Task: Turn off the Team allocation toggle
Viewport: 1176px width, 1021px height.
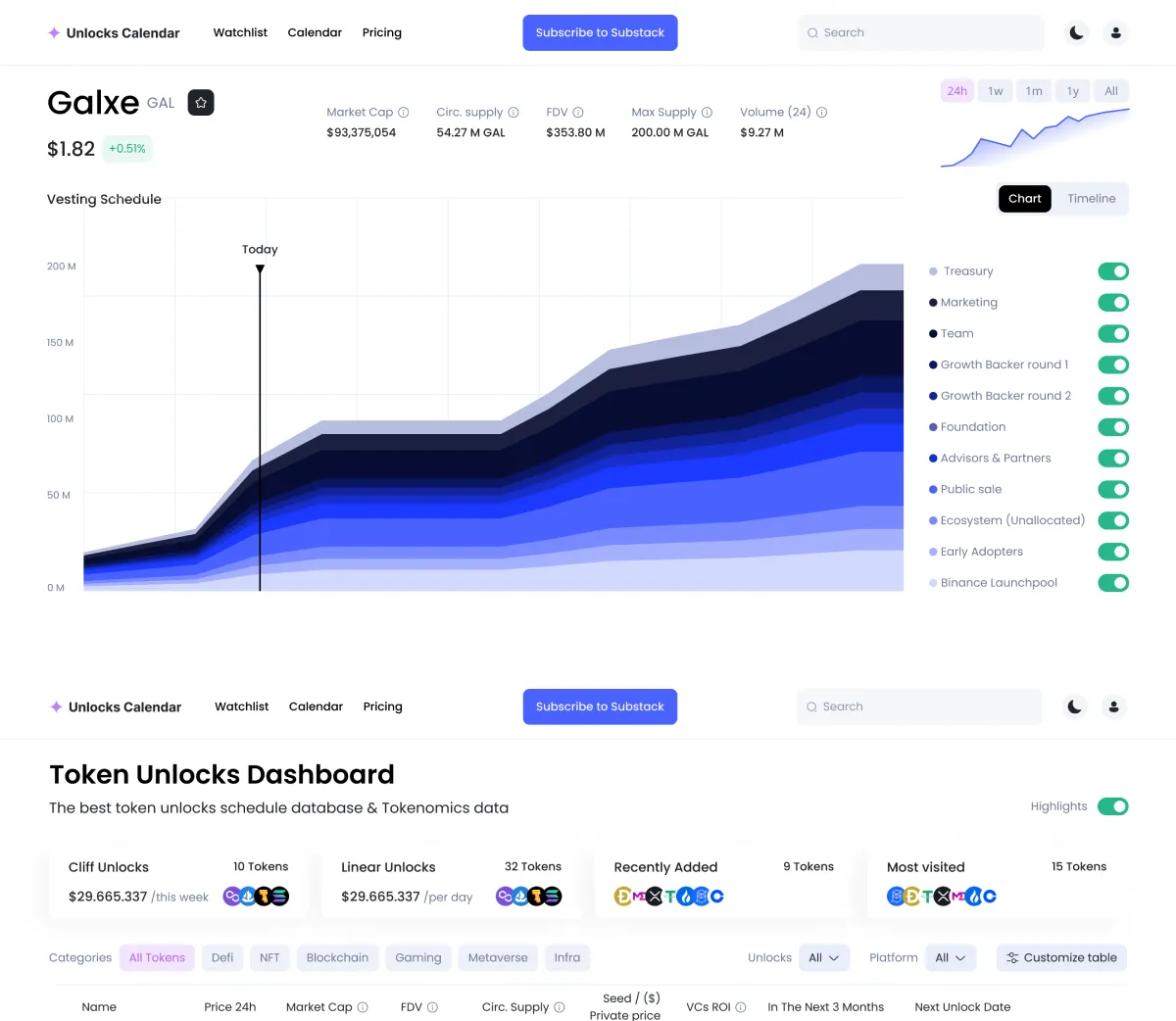Action: tap(1113, 334)
